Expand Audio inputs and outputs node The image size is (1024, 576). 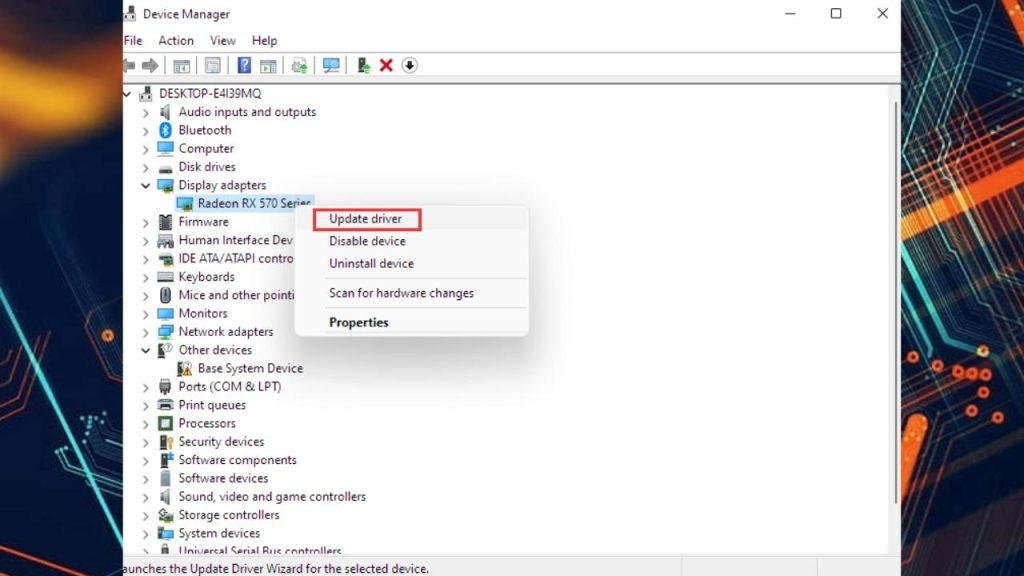coord(146,112)
